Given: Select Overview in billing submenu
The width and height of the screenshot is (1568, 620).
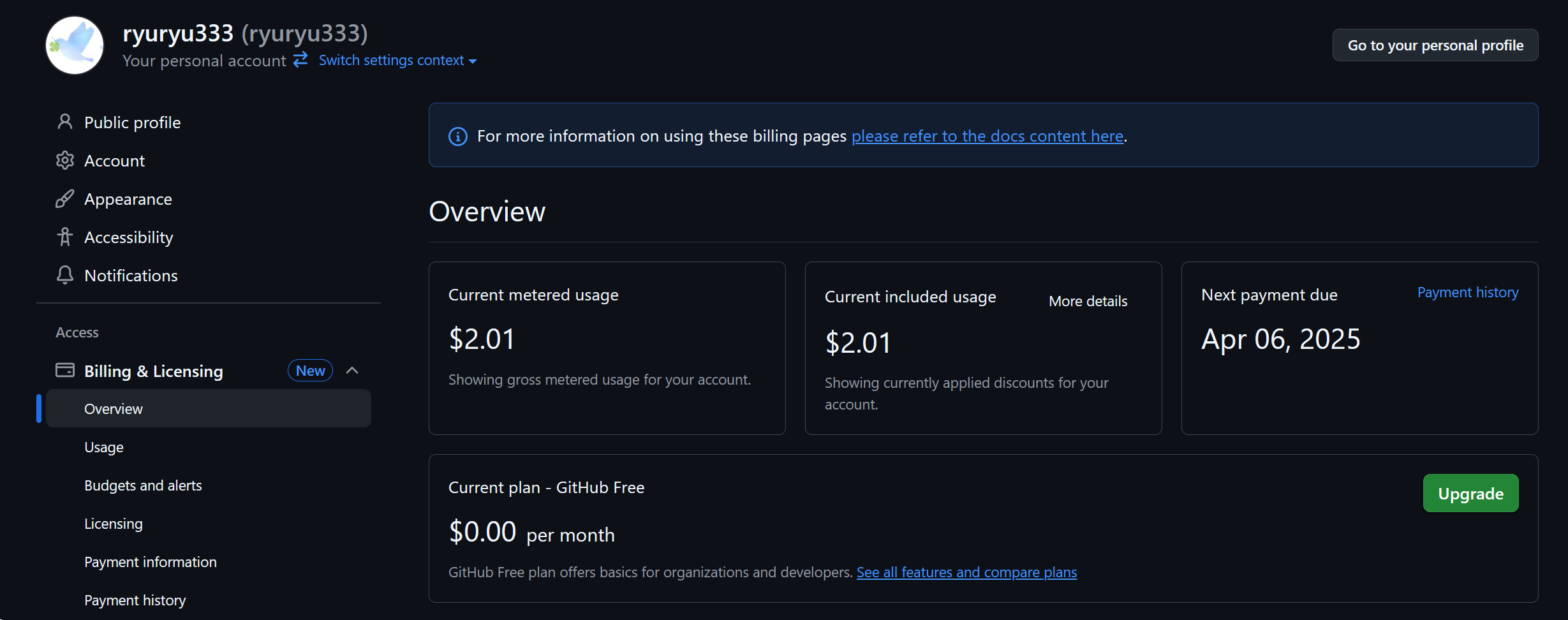Looking at the screenshot, I should click(x=209, y=409).
